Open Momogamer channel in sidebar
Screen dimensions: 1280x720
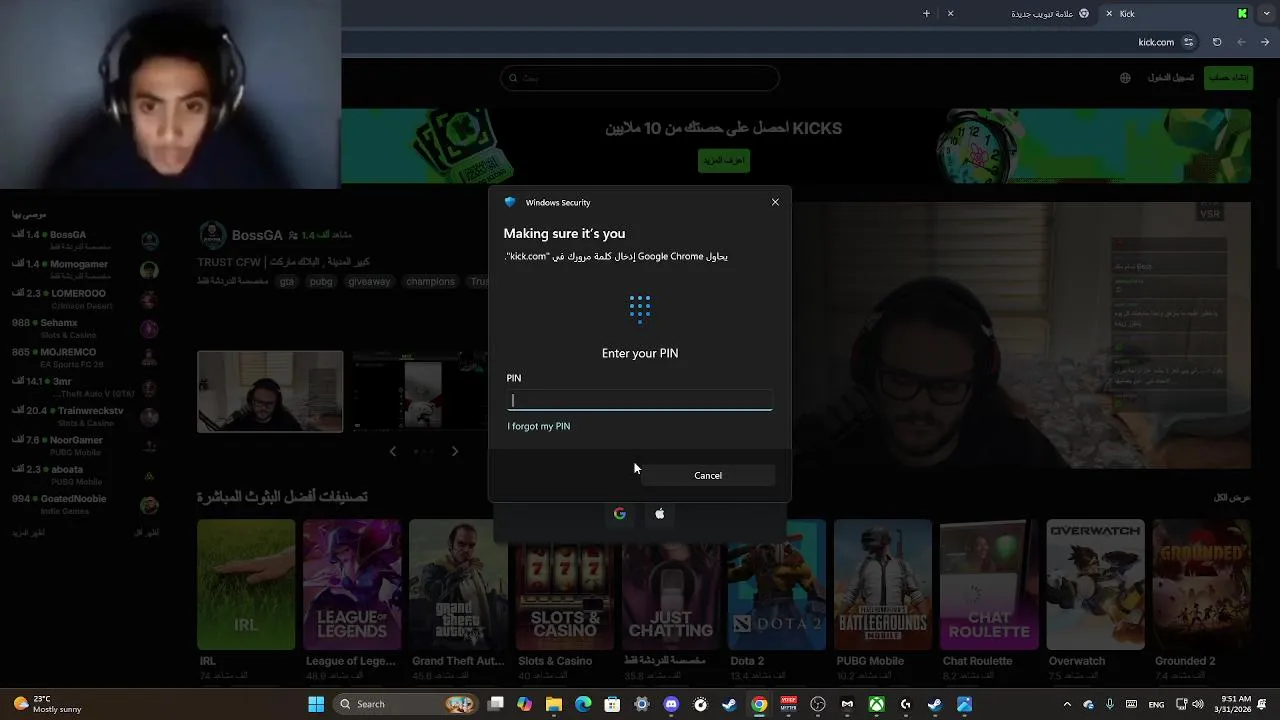[x=85, y=270]
